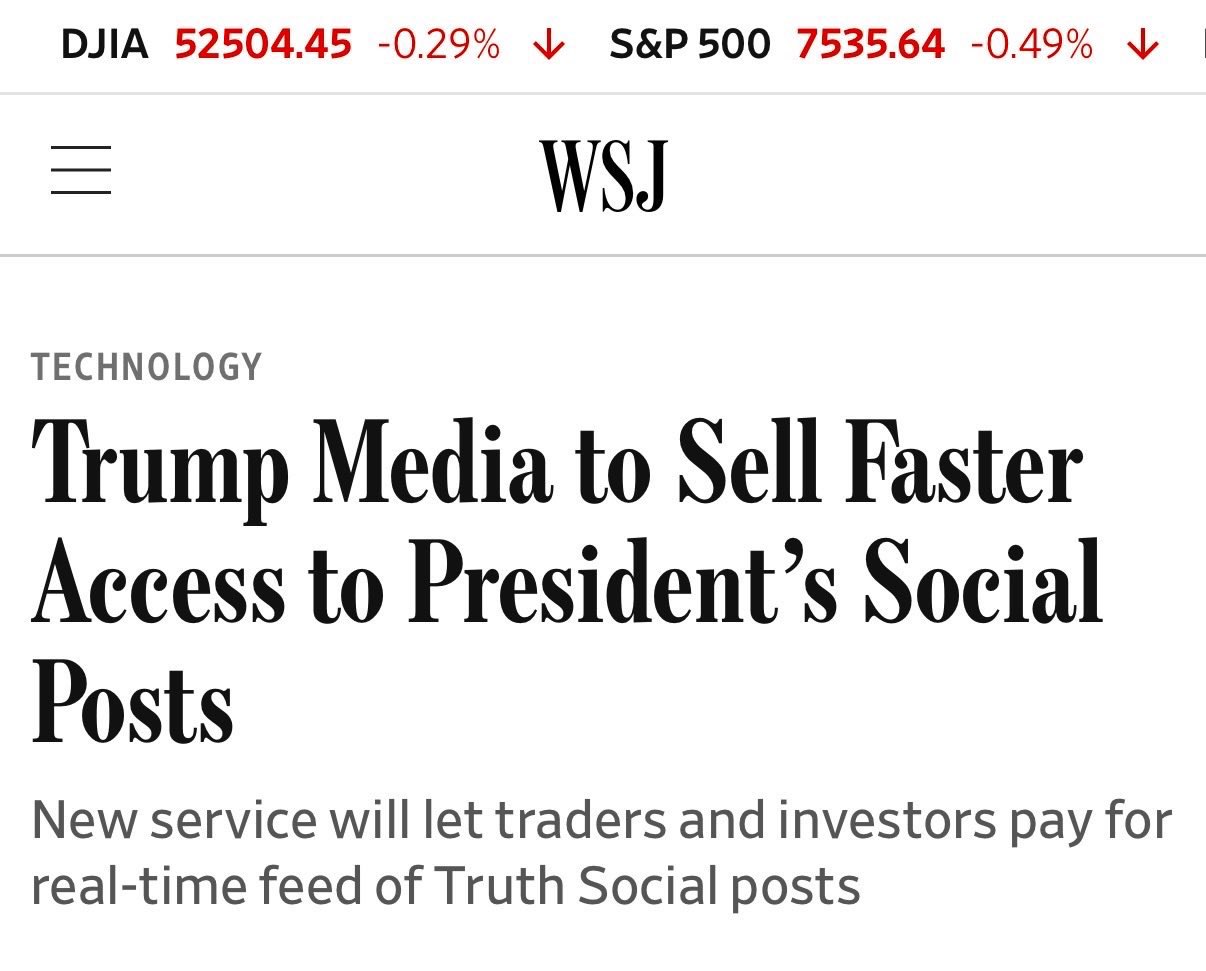Open the hamburger navigation menu
1206x971 pixels.
tap(81, 170)
